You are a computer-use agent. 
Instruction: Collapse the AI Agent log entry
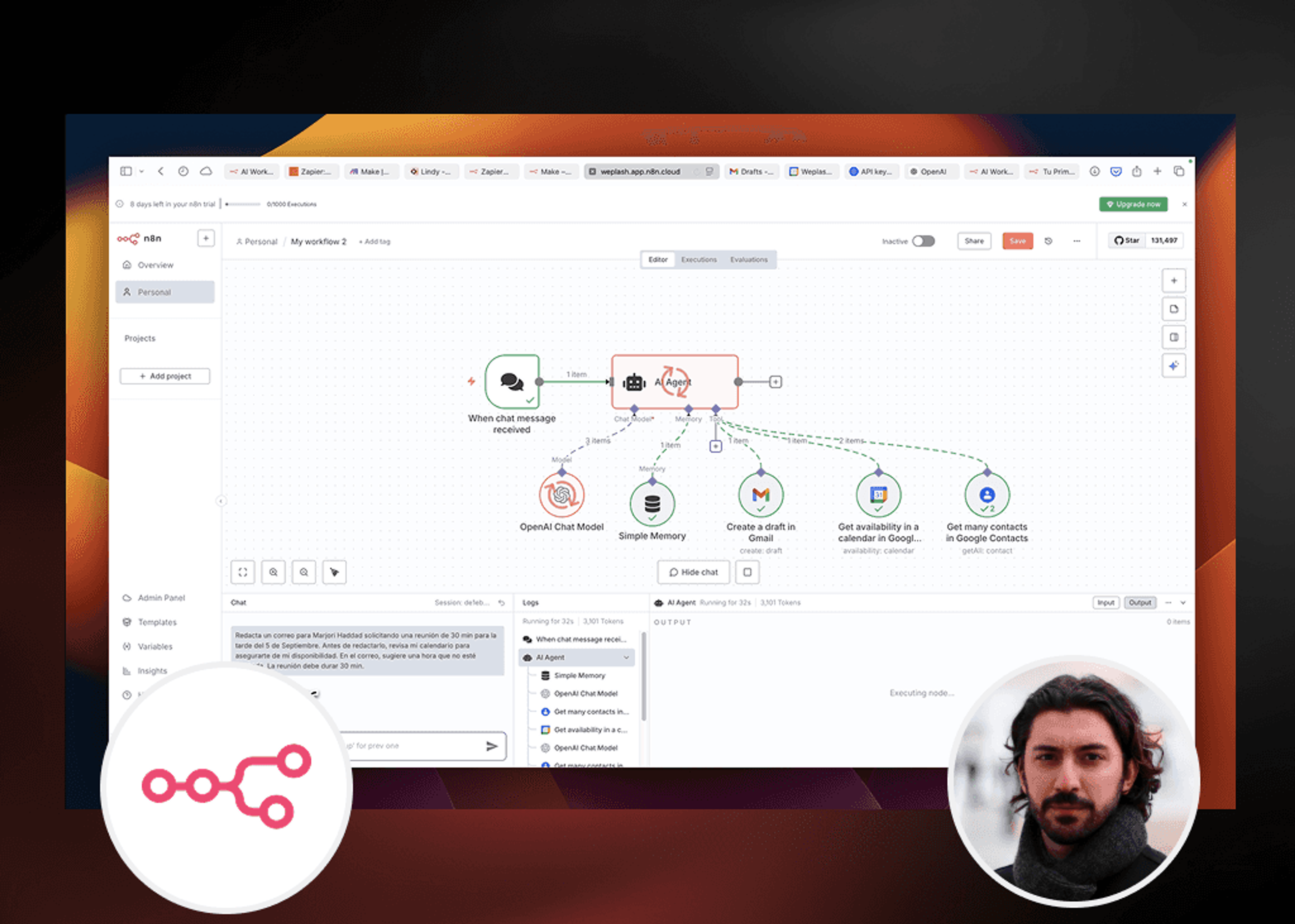point(626,657)
